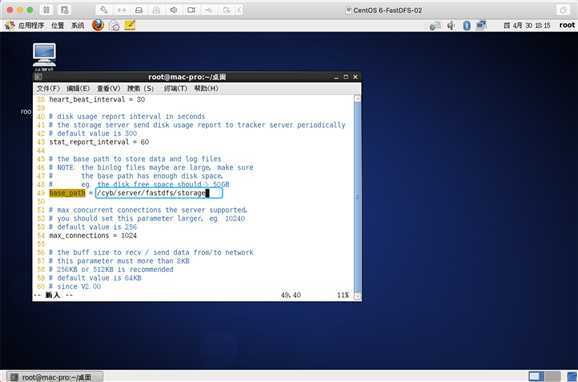Click comment 'default value is 300'
Screen dimensions: 578x382
(x=93, y=133)
